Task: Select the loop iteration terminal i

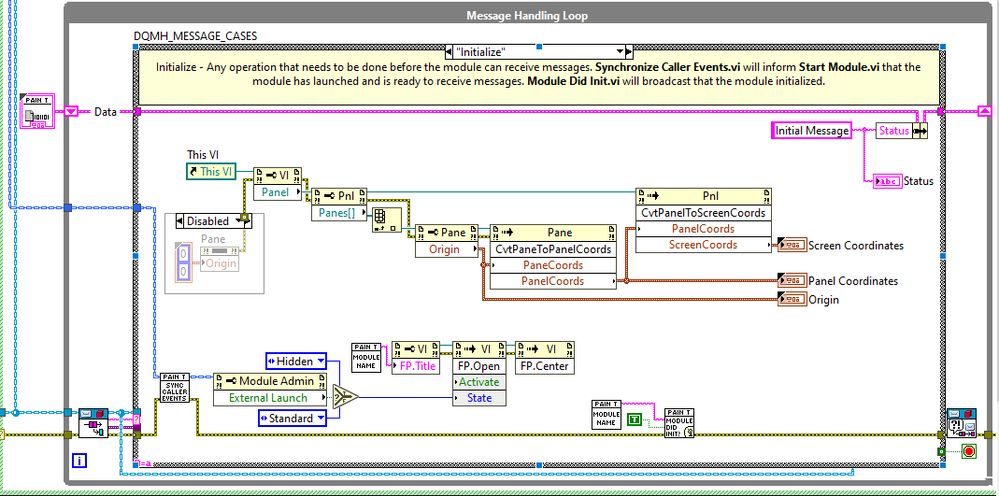Action: tap(80, 460)
